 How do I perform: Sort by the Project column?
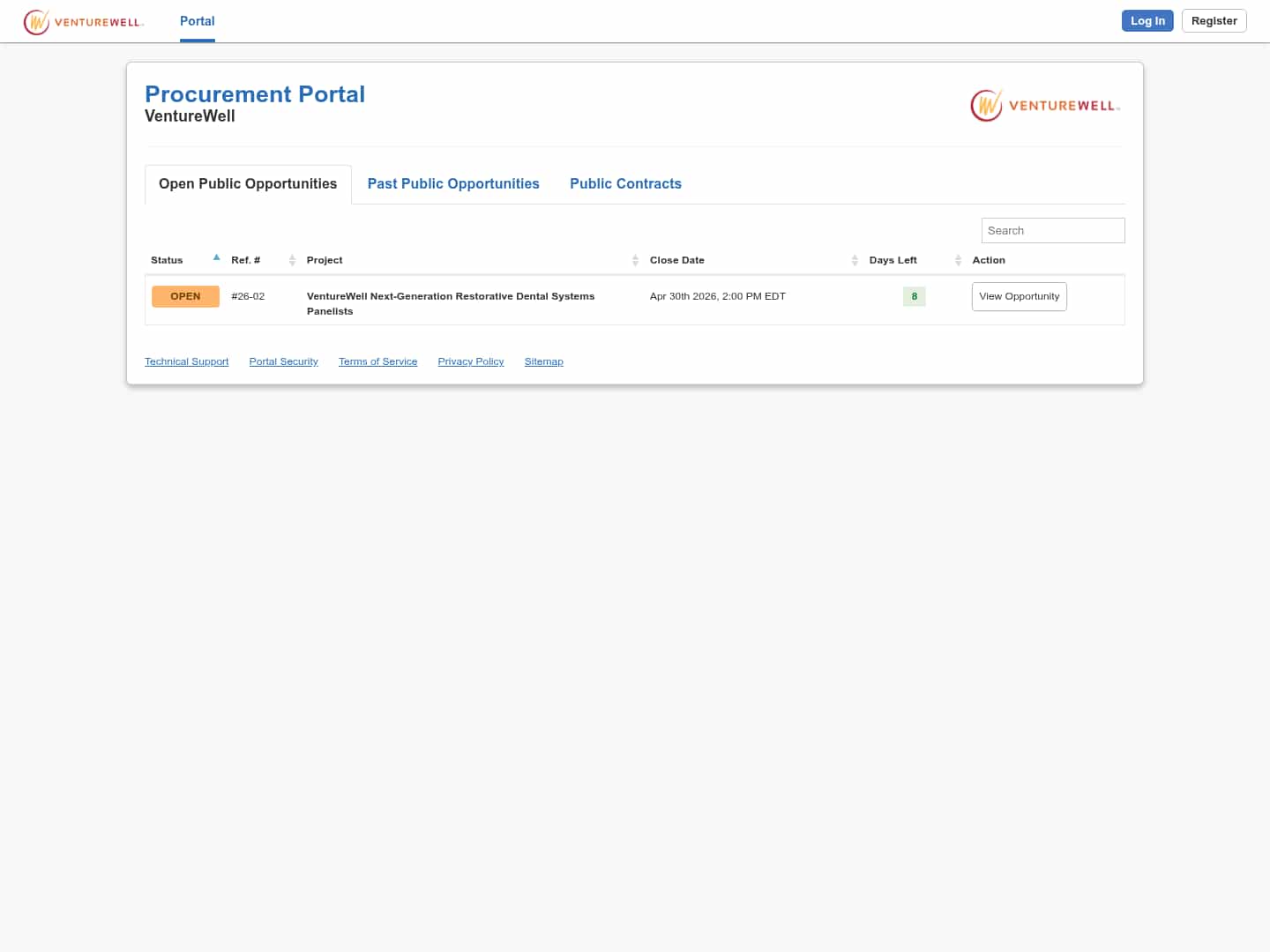(635, 260)
